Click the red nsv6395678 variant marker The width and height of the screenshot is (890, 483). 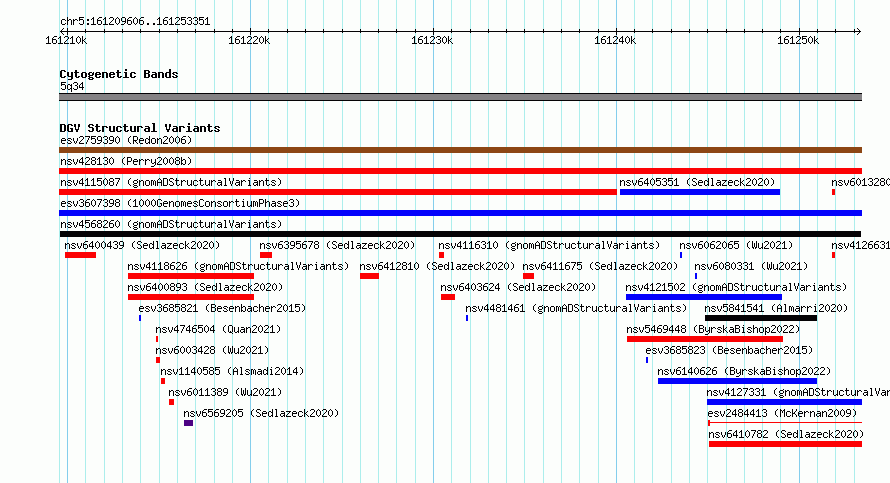[x=266, y=255]
